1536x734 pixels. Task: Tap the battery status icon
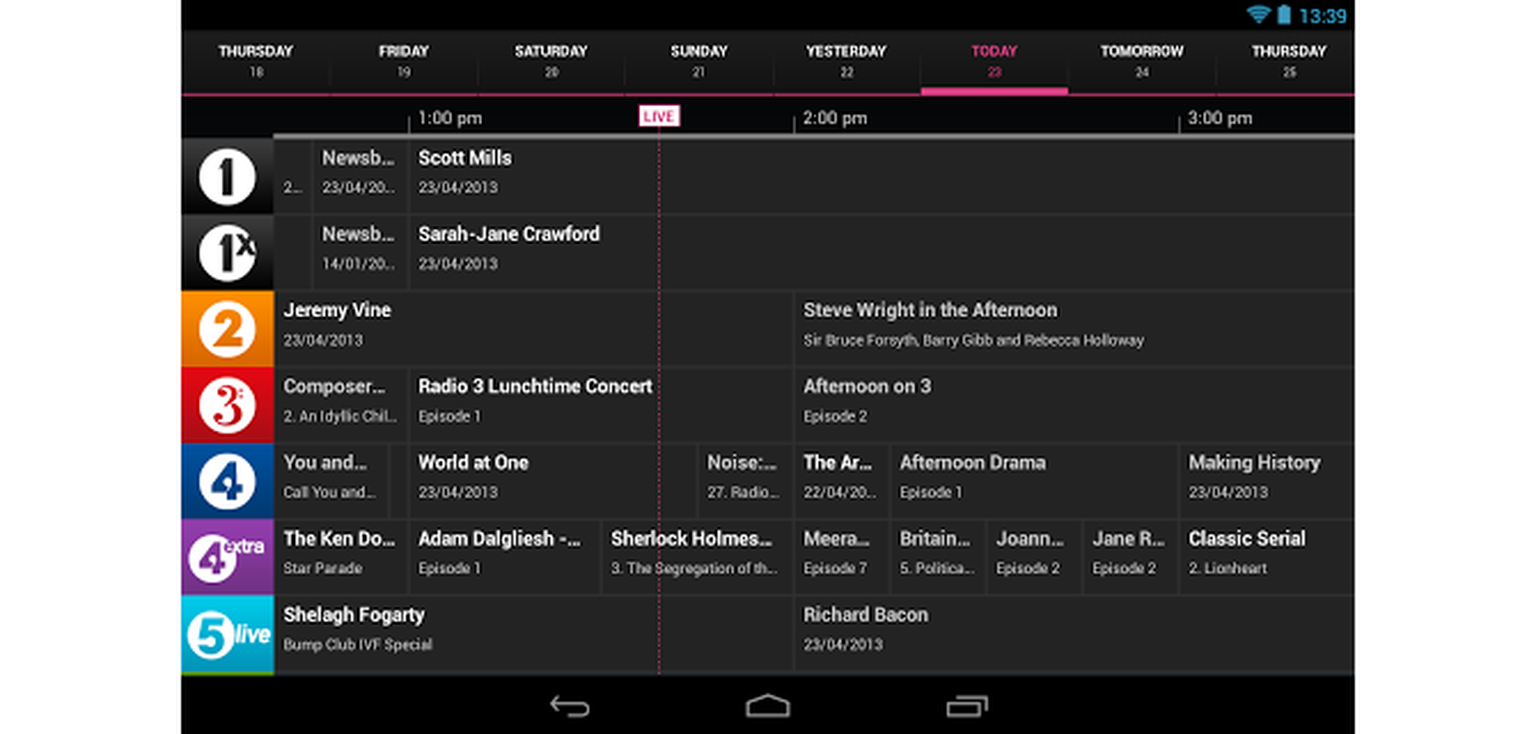(1284, 15)
